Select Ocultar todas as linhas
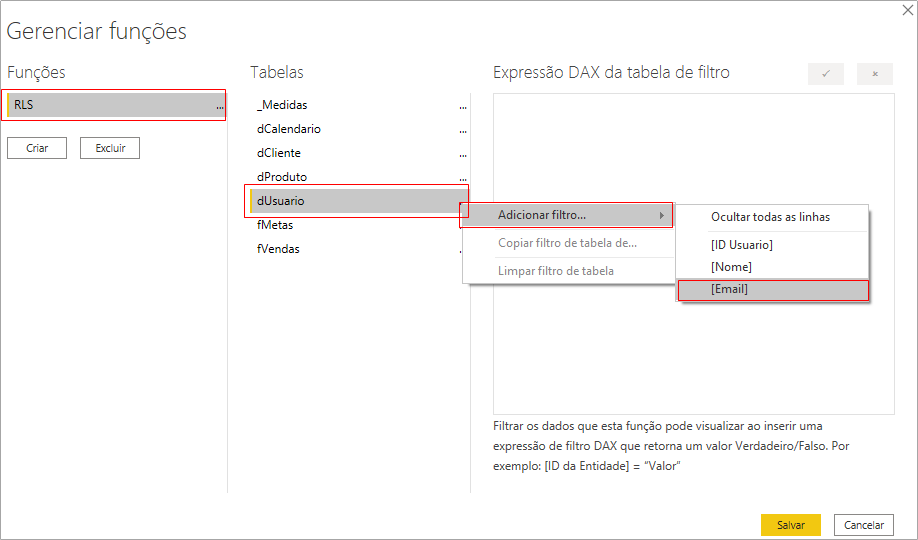The height and width of the screenshot is (540, 918). (x=772, y=217)
